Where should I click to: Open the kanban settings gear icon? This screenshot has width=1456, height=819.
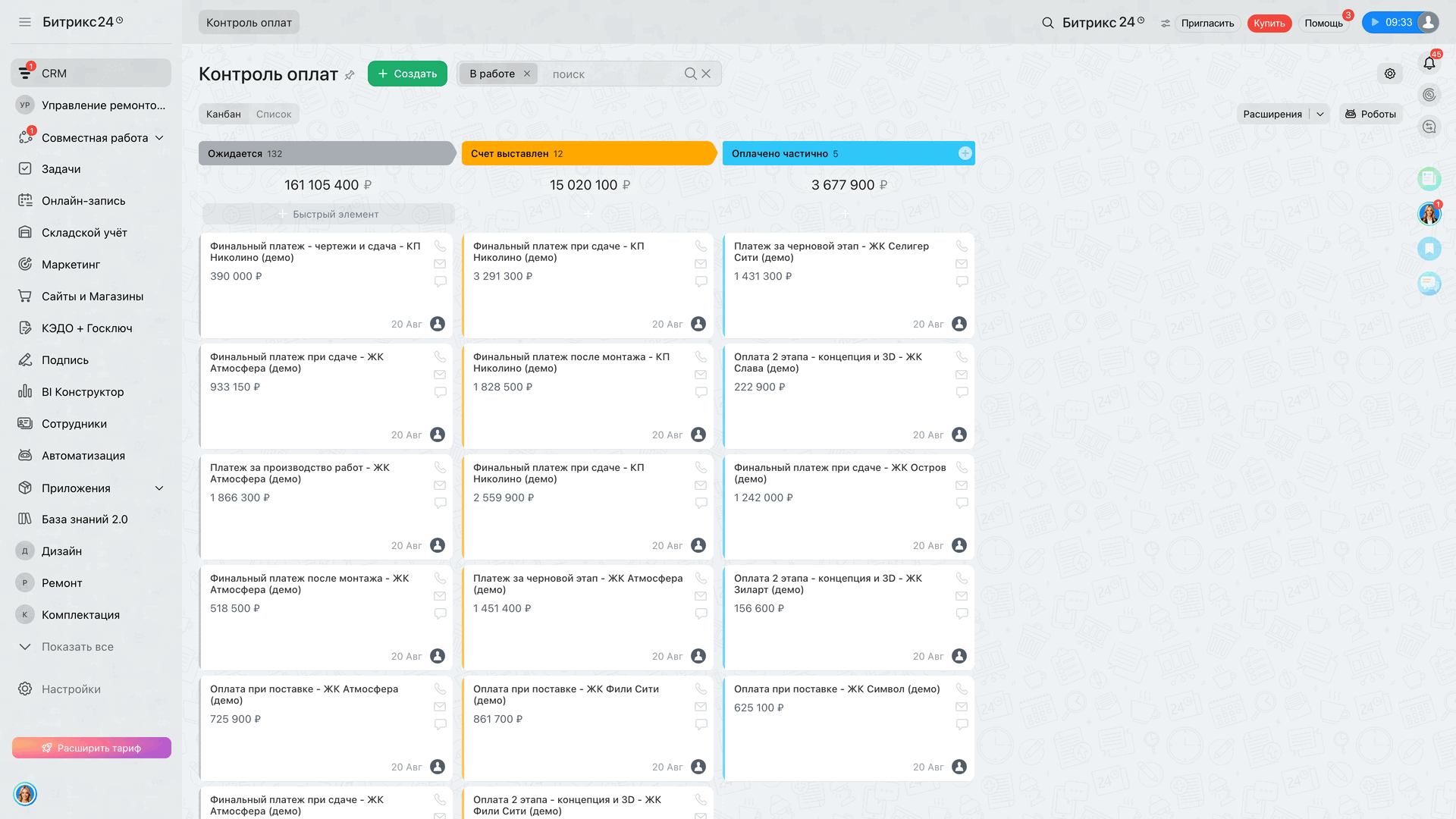[1390, 74]
